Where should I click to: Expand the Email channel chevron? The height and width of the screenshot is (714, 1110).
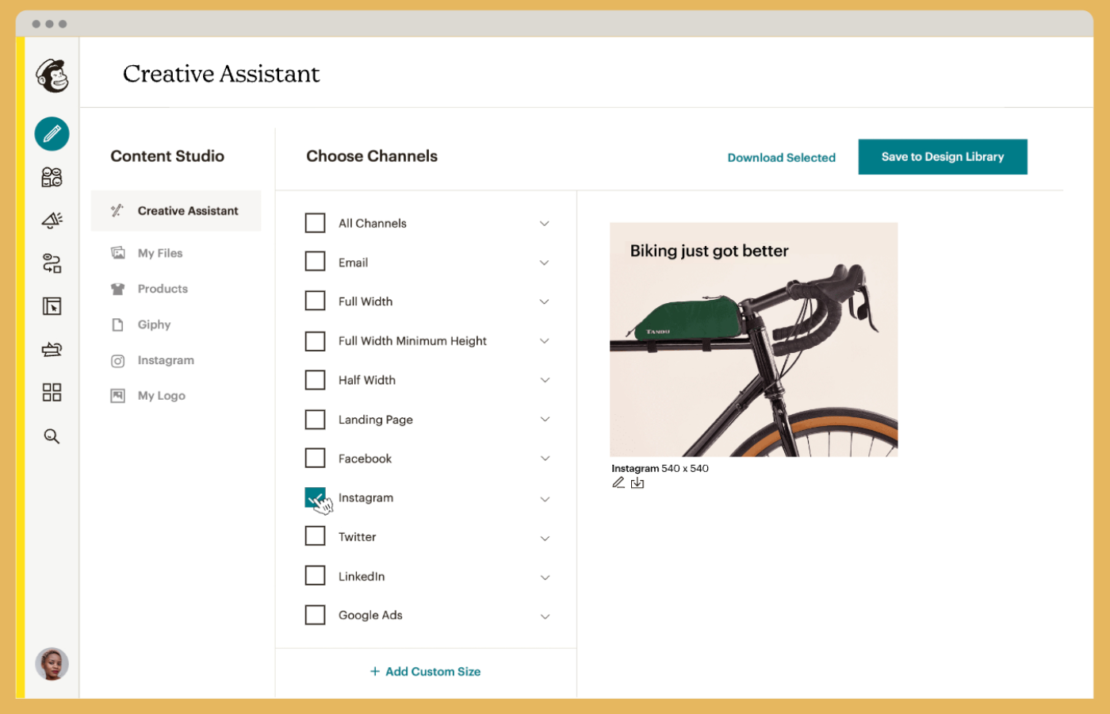[545, 262]
